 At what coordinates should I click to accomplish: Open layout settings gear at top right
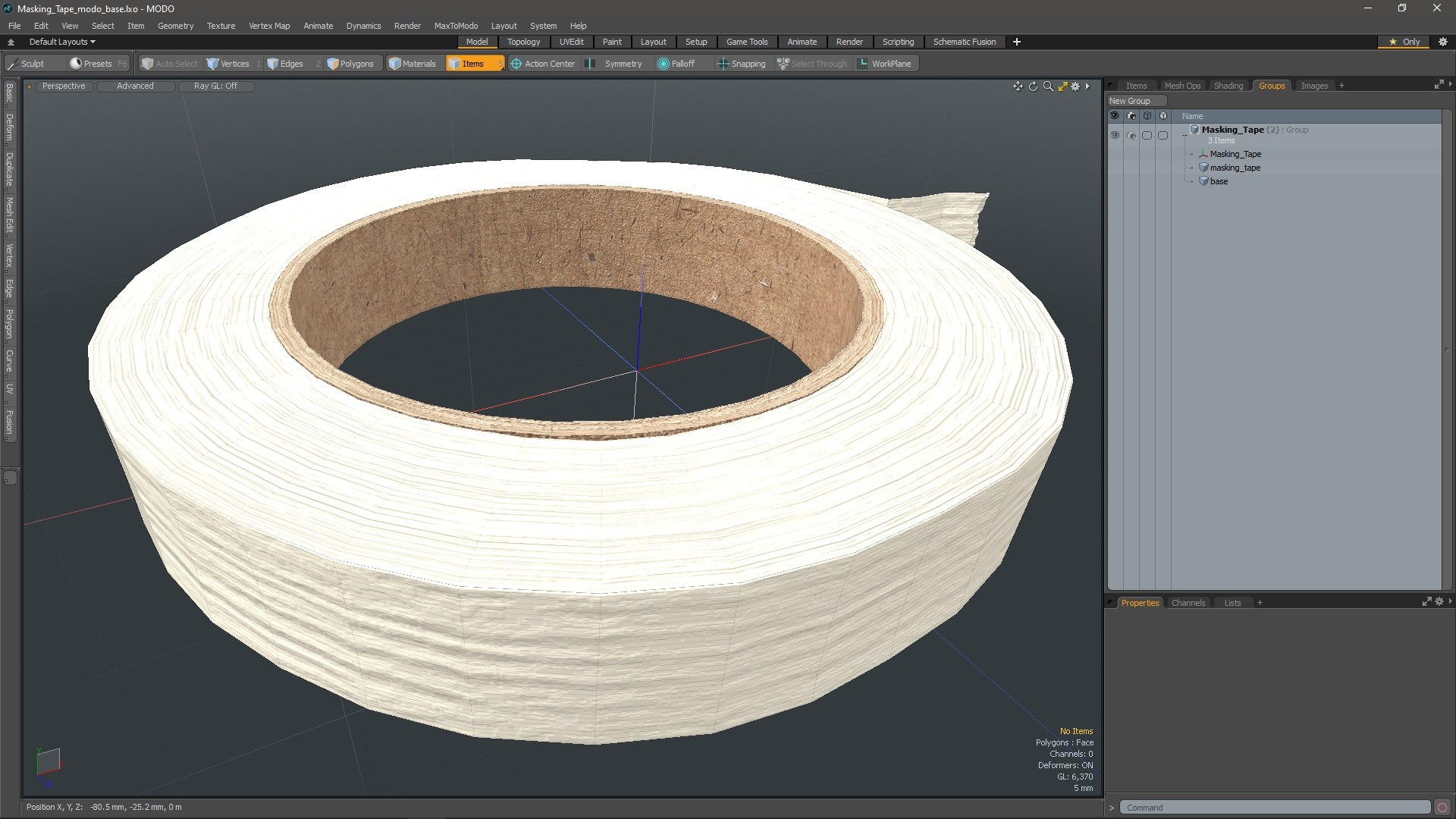1443,42
